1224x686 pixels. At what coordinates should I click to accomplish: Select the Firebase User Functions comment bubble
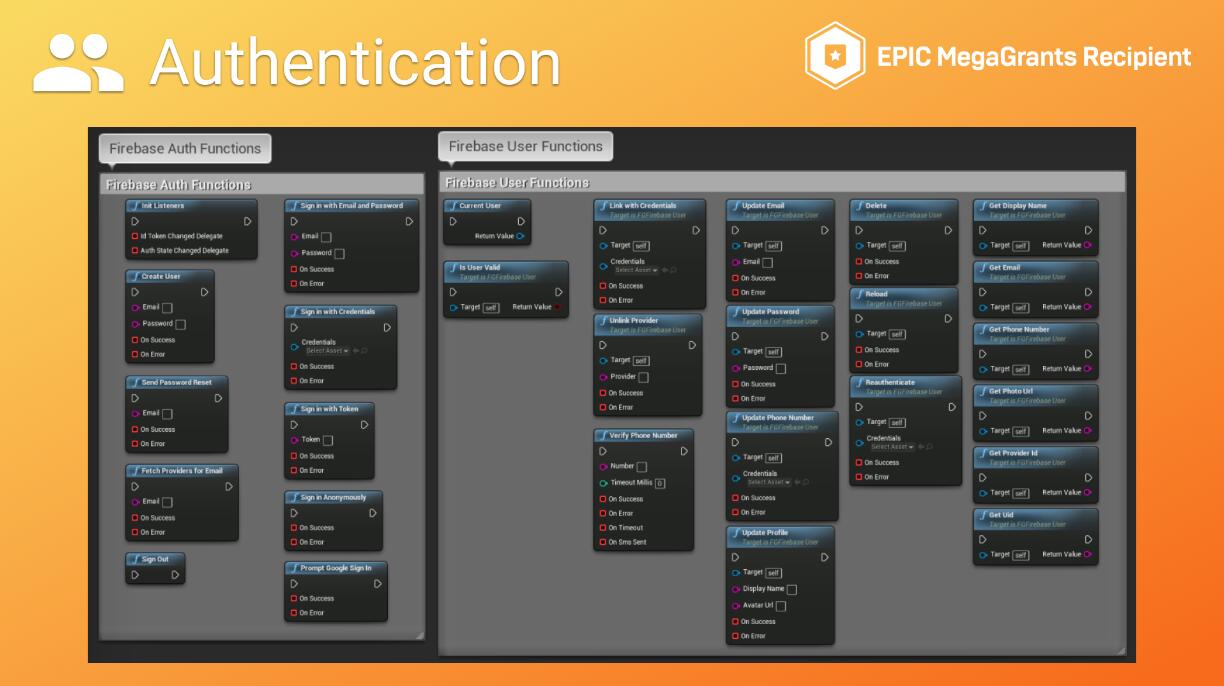(525, 146)
